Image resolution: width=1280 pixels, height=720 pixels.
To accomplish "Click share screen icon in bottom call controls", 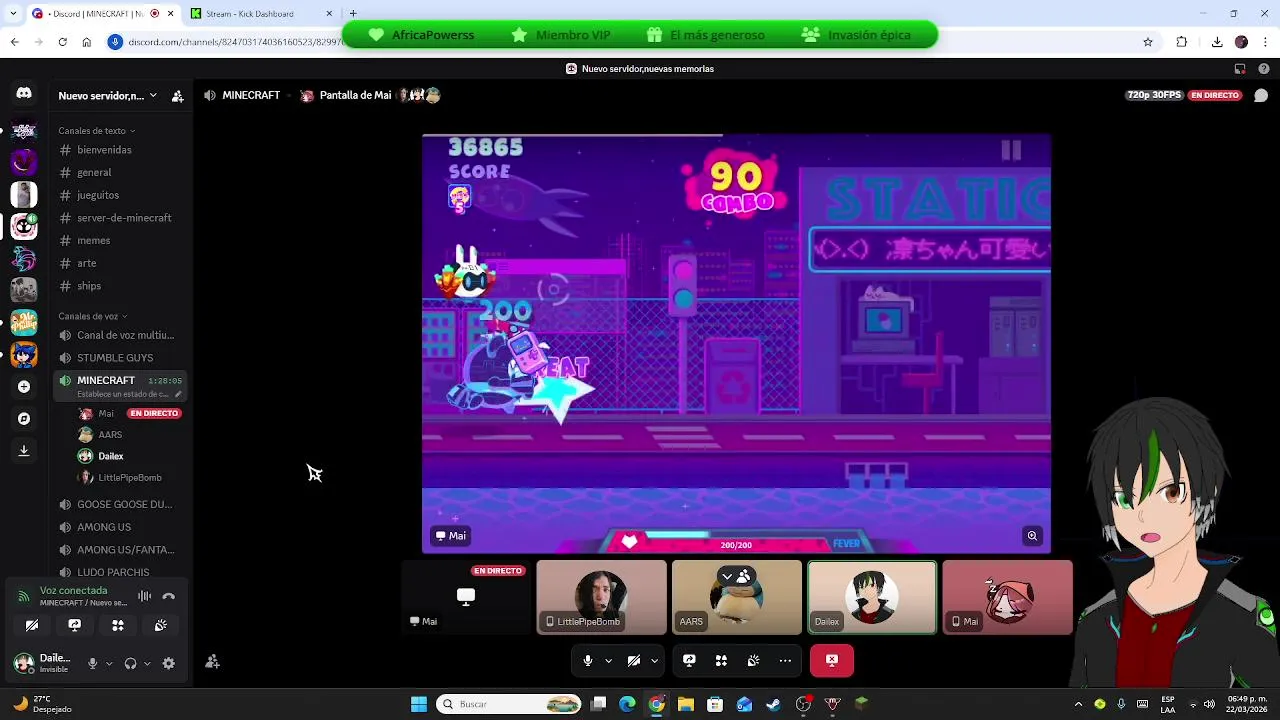I will [x=689, y=660].
